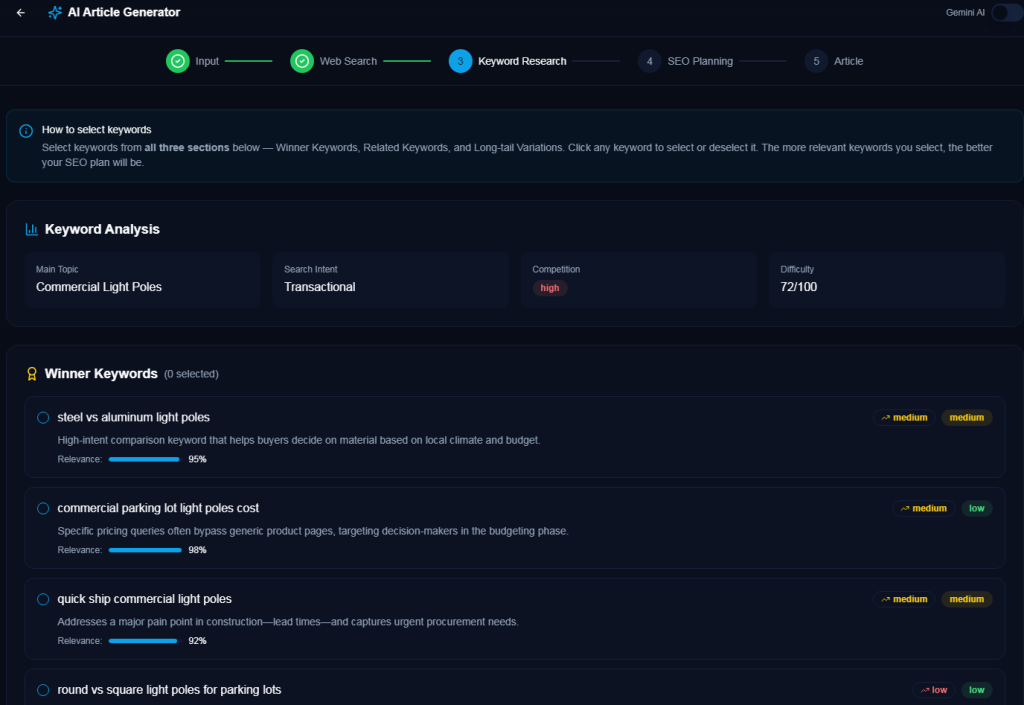1024x705 pixels.
Task: Click the Gemini AI label
Action: 965,12
